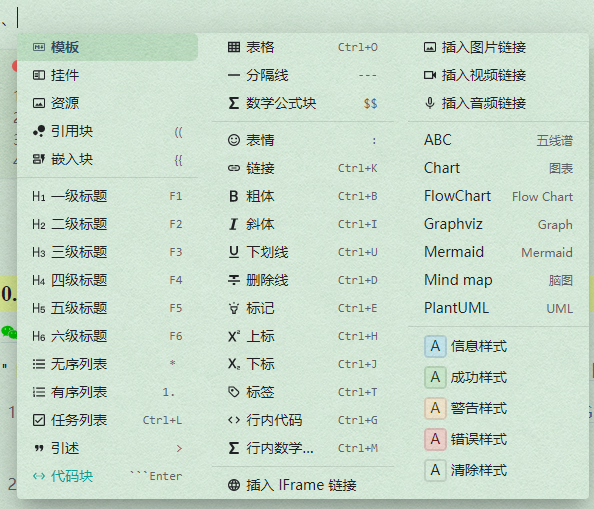594x509 pixels.
Task: Click the 标签 tag icon
Action: click(234, 392)
